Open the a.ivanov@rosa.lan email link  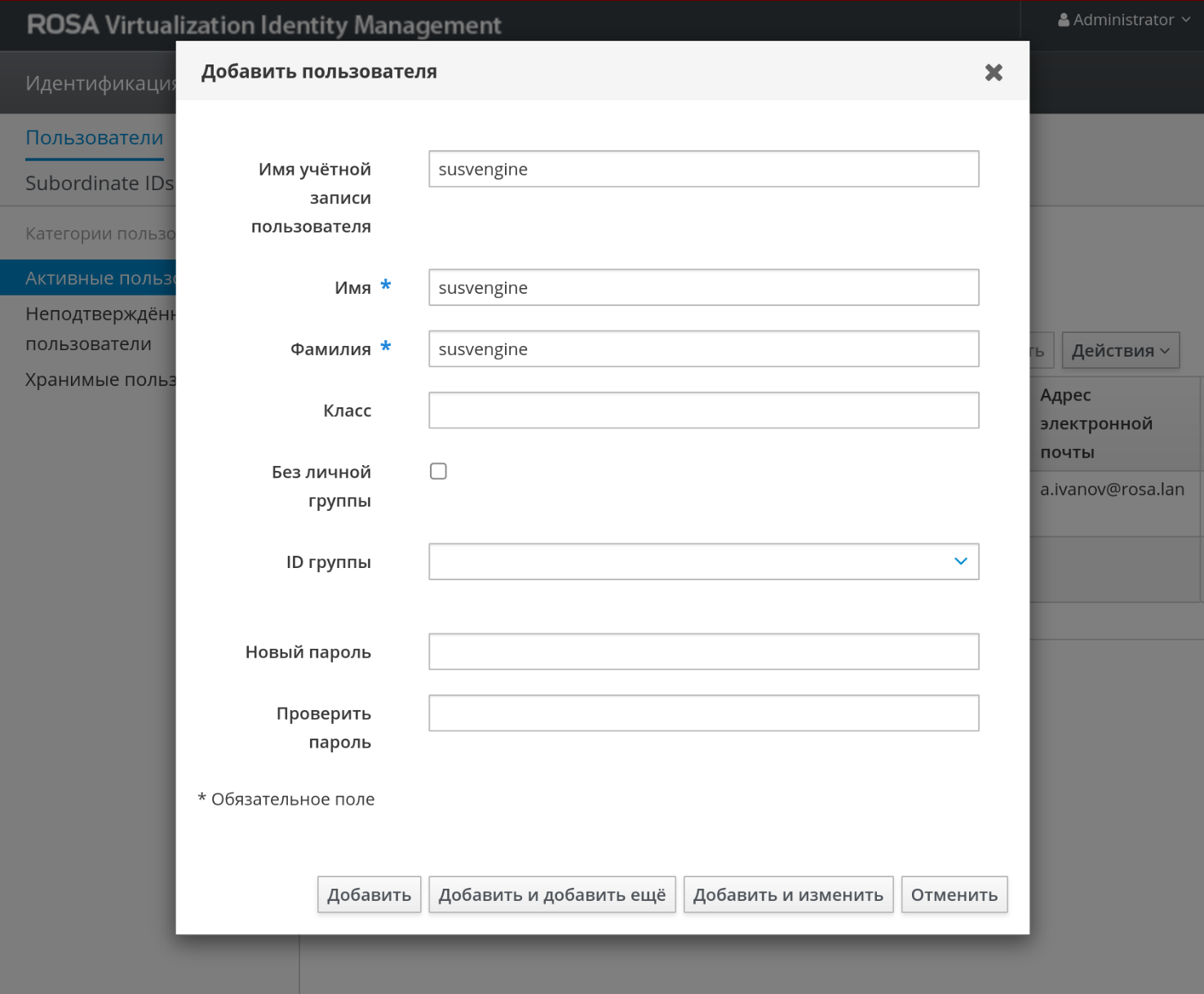(1111, 490)
